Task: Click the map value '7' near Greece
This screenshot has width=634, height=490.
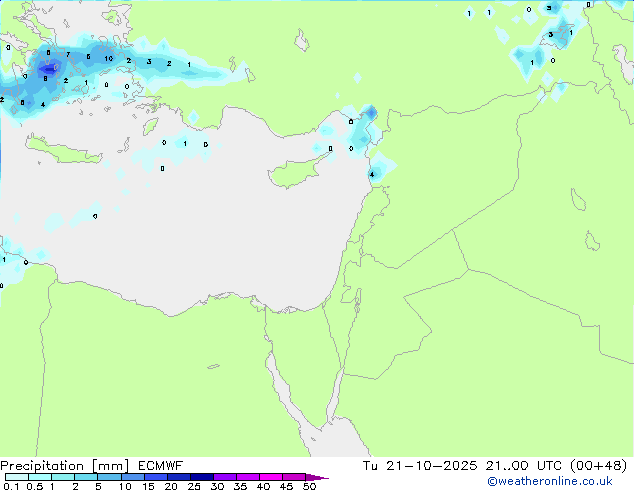Action: coord(68,54)
